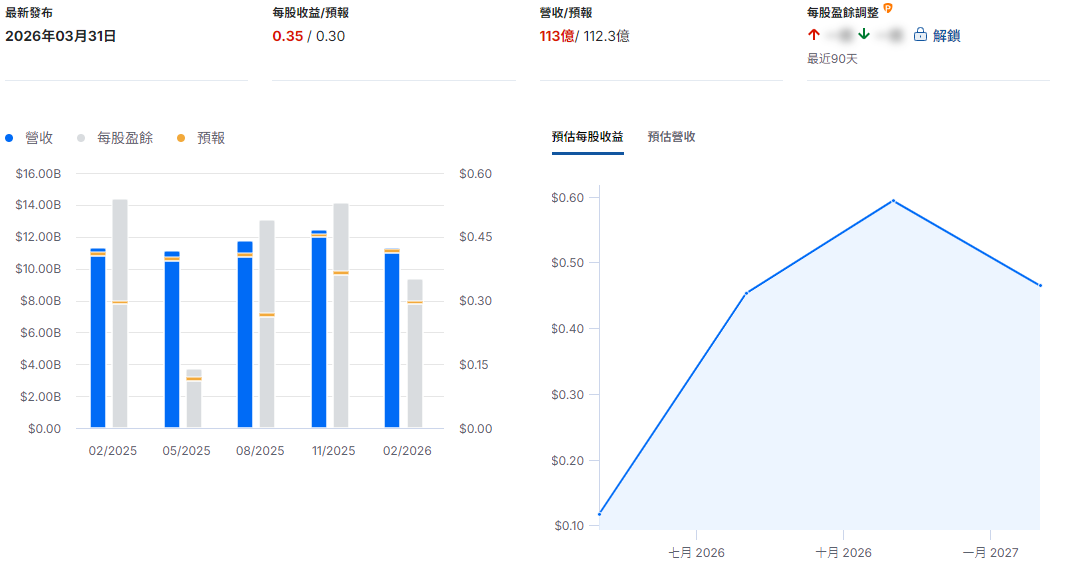Image resolution: width=1065 pixels, height=565 pixels.
Task: Click the $8.00B axis label
Action: point(40,301)
